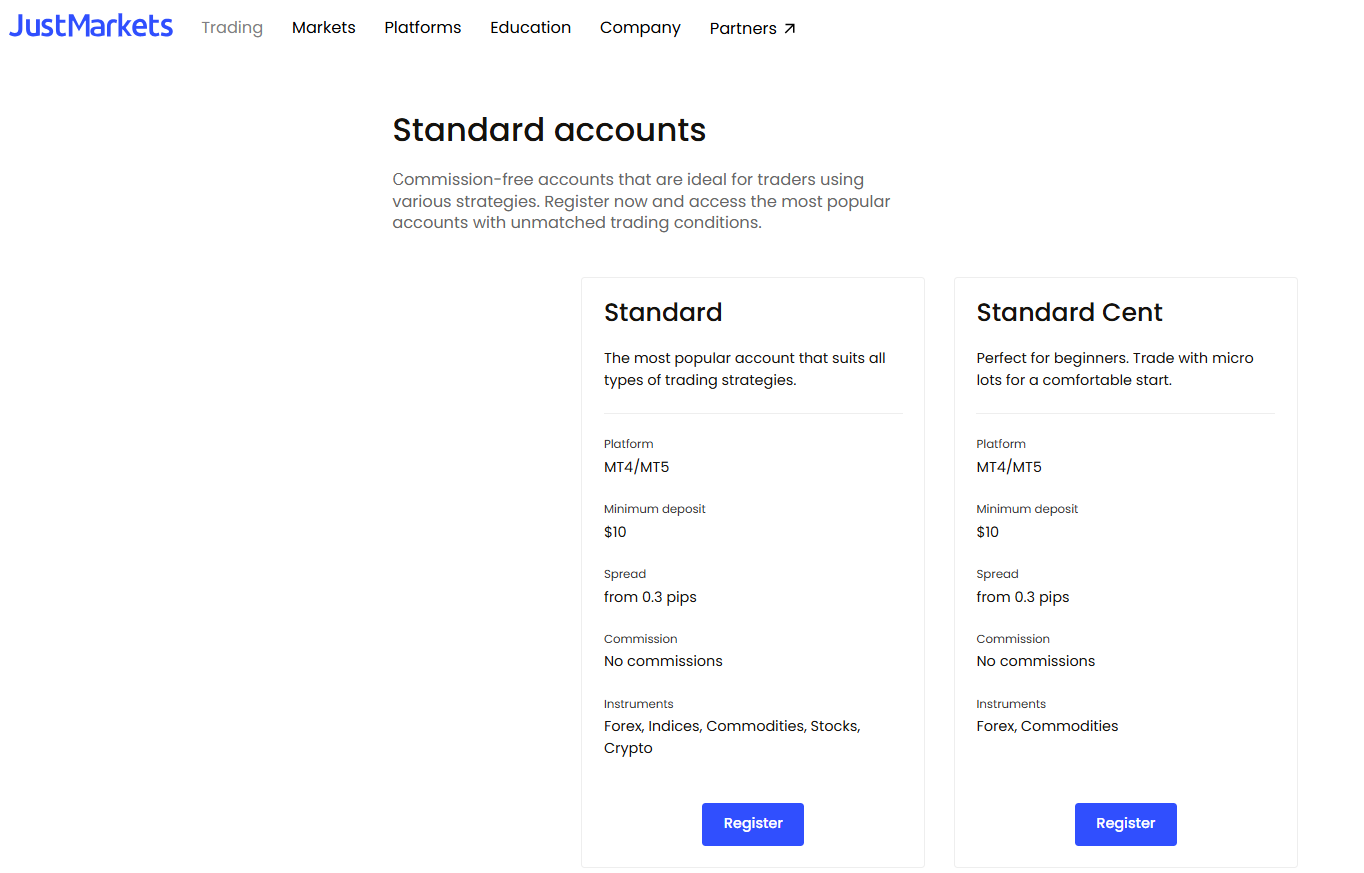1364x873 pixels.
Task: Click the Standard Cent card title
Action: pos(1070,312)
